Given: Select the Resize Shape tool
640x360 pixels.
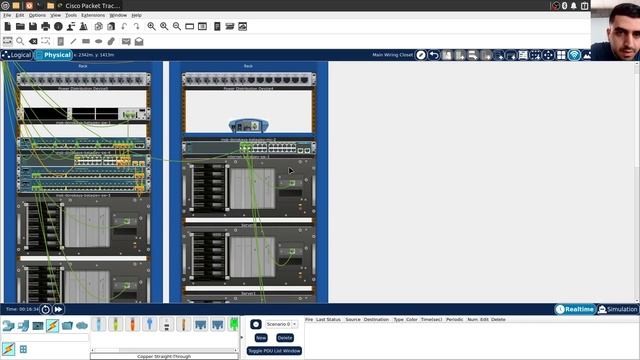Looking at the screenshot, I should (46, 41).
